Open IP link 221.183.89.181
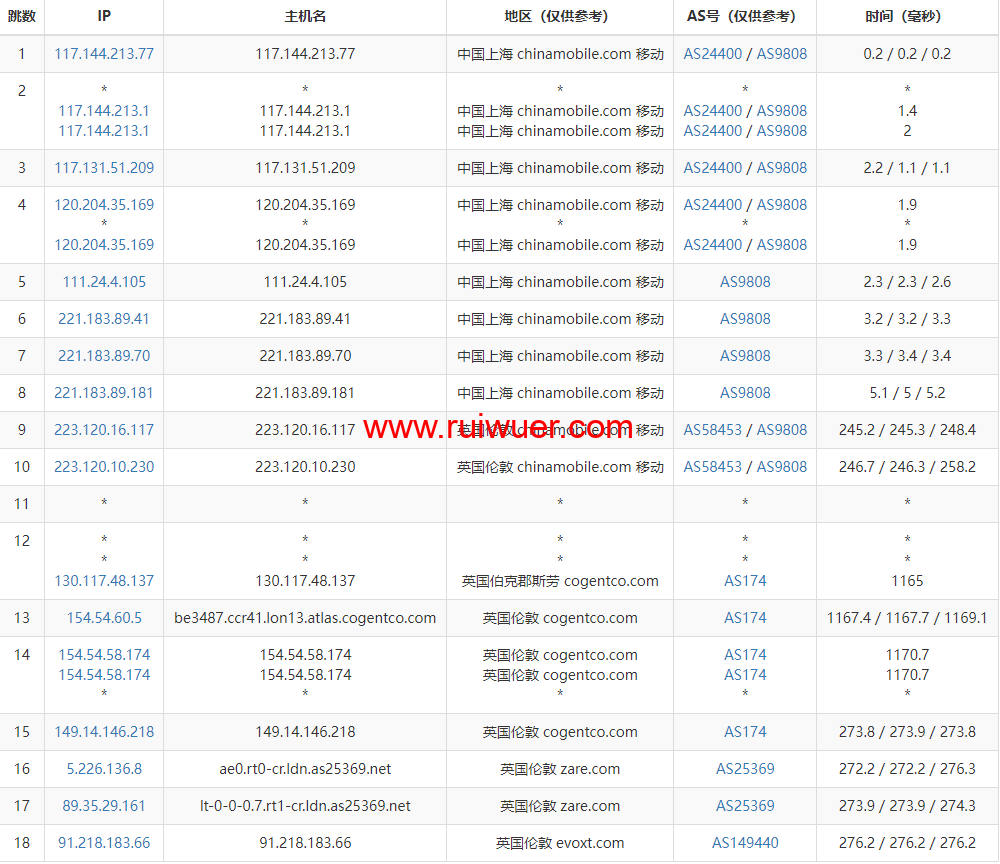The height and width of the screenshot is (864, 1000). pyautogui.click(x=104, y=393)
